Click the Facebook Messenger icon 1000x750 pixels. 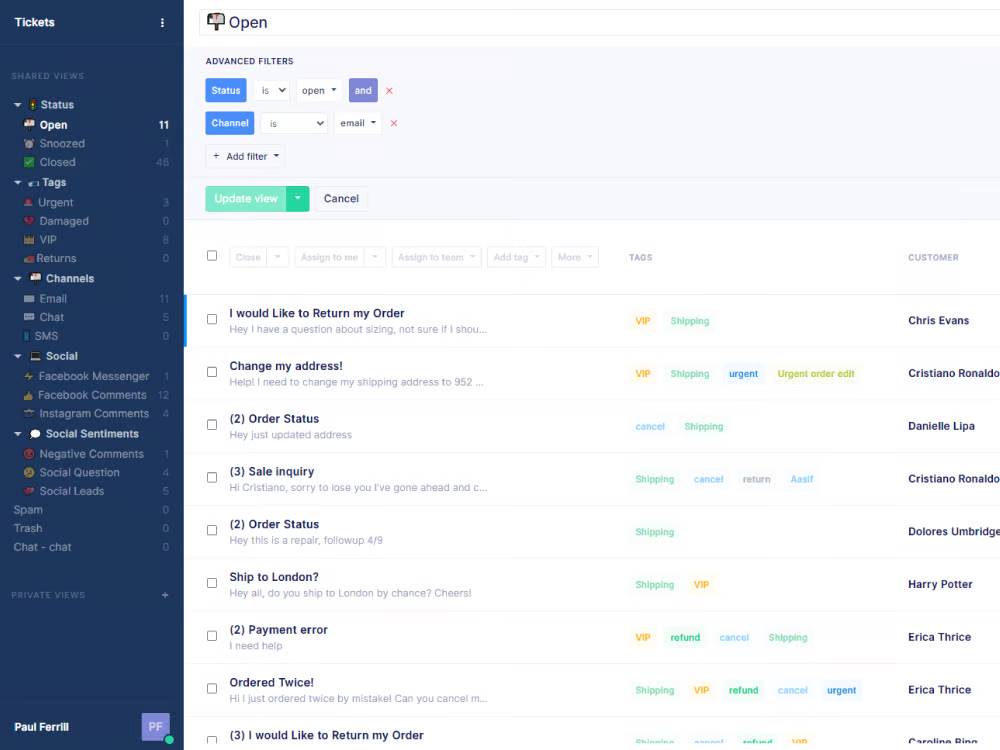click(x=28, y=376)
